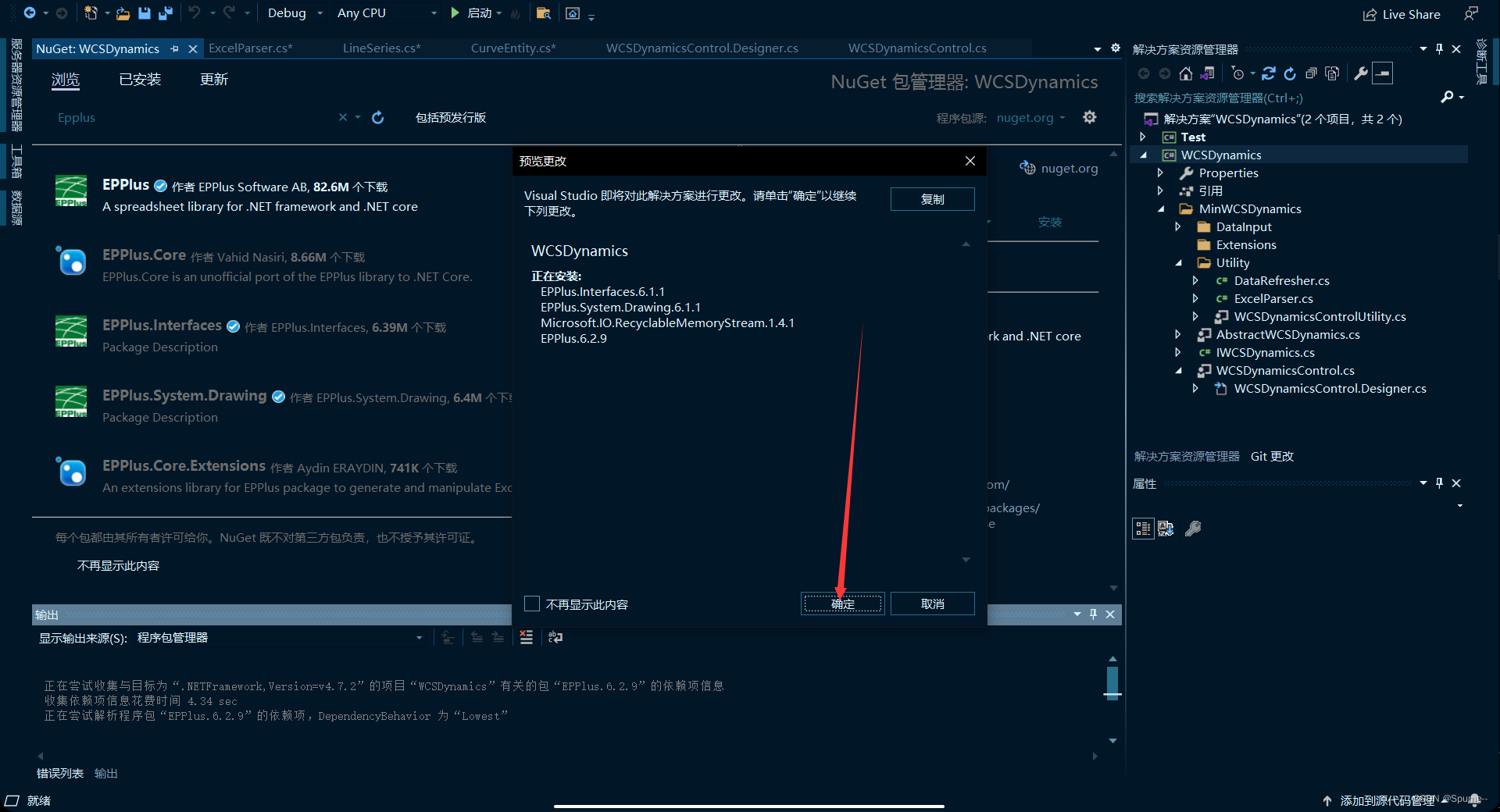1500x812 pixels.
Task: Click categorized view icon in Properties panel
Action: coord(1143,529)
